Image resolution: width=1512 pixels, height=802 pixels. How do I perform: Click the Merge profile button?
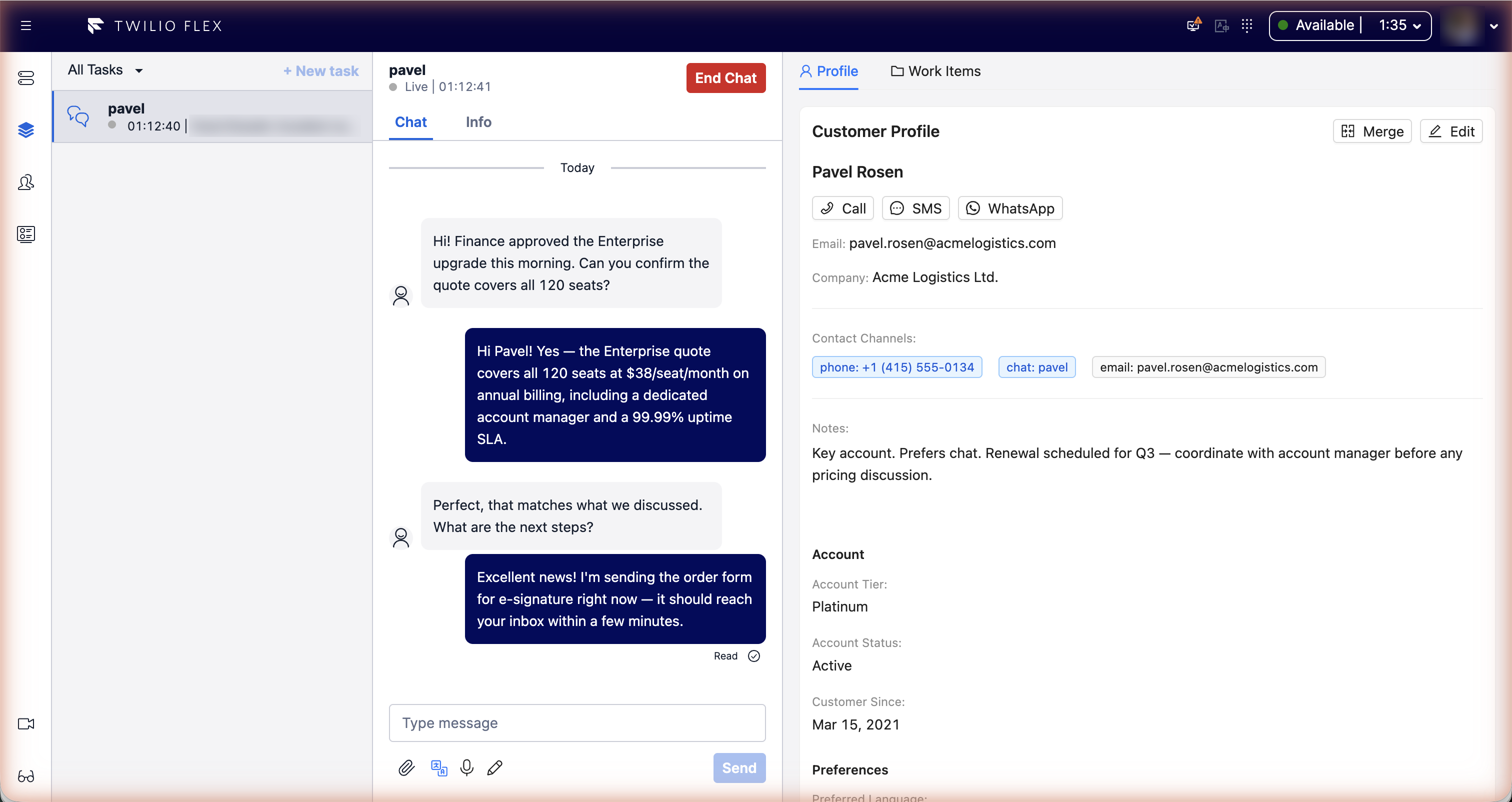point(1371,131)
